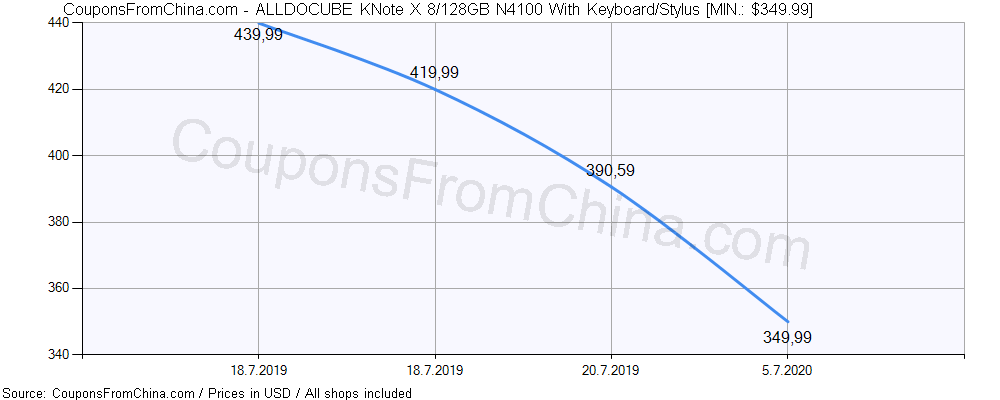Select the 5.7.2020 date on x-axis
1000x400 pixels.
point(787,370)
